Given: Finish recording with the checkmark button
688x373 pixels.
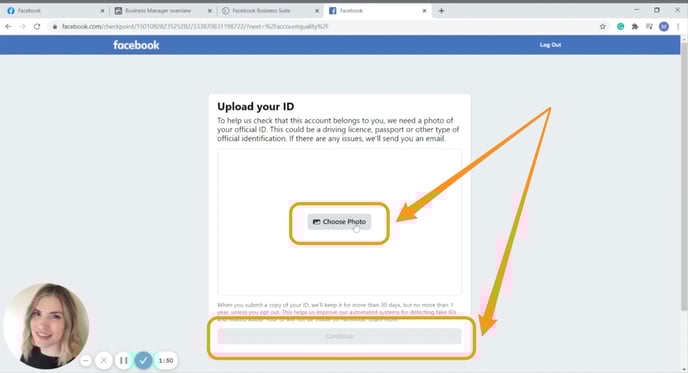Looking at the screenshot, I should [143, 360].
